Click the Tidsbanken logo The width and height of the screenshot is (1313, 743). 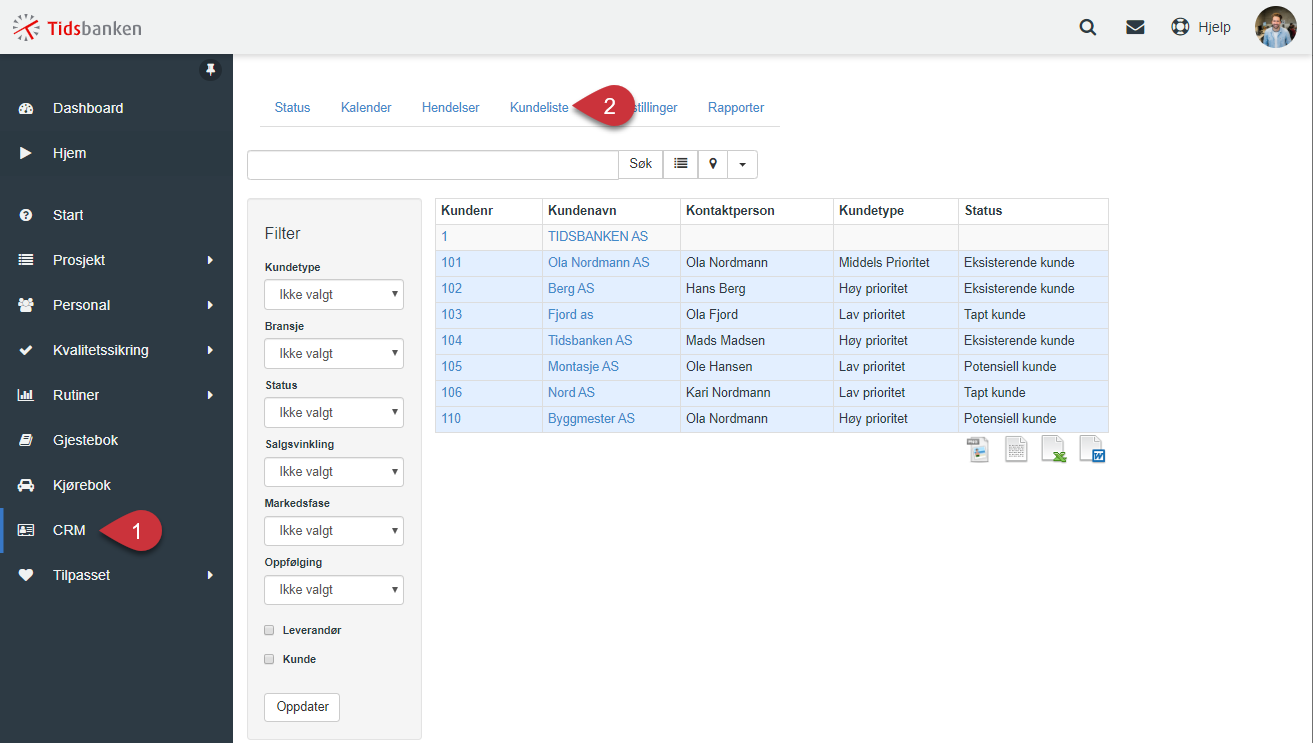tap(77, 28)
